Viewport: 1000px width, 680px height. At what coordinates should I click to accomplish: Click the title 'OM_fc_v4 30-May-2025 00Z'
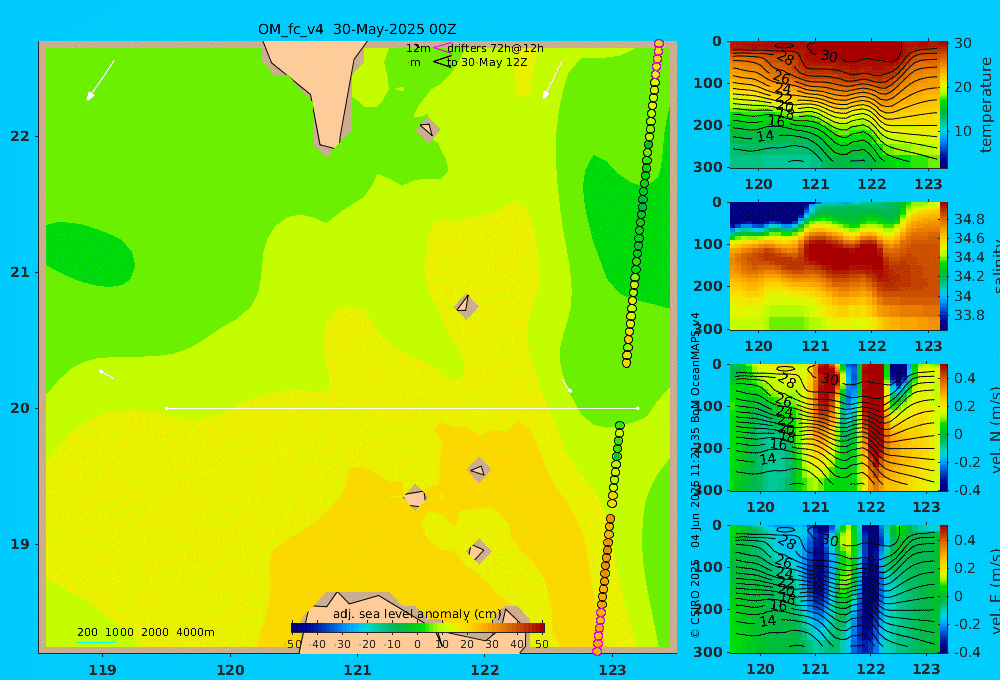click(x=357, y=29)
